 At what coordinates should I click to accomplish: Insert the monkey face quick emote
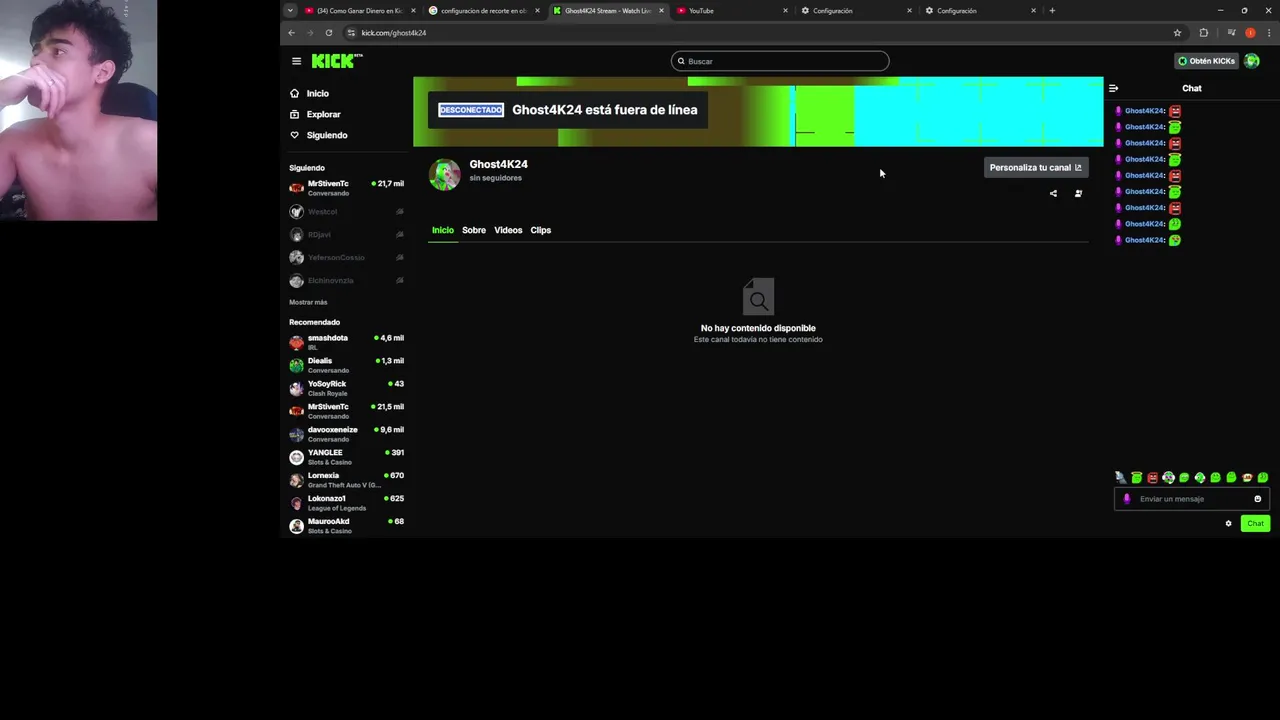(1247, 478)
